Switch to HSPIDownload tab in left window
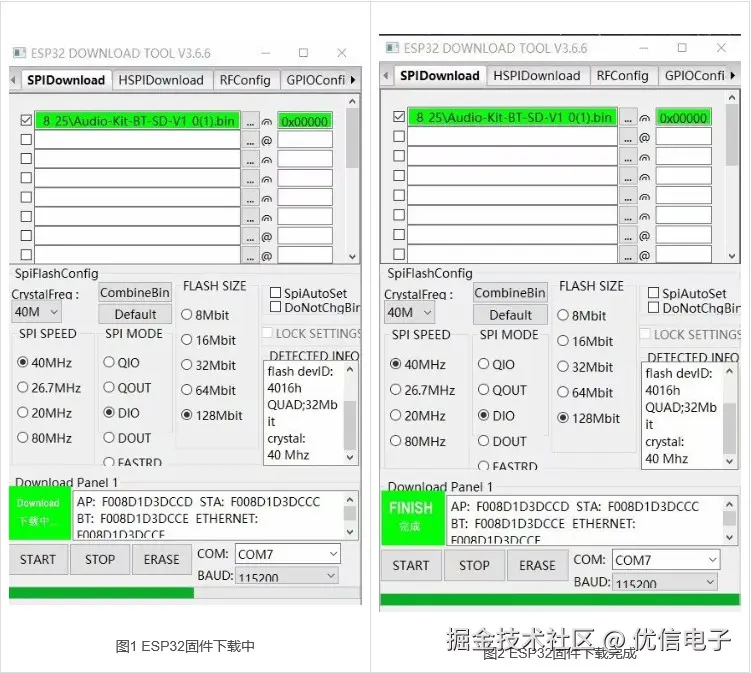The width and height of the screenshot is (751, 673). coord(161,80)
